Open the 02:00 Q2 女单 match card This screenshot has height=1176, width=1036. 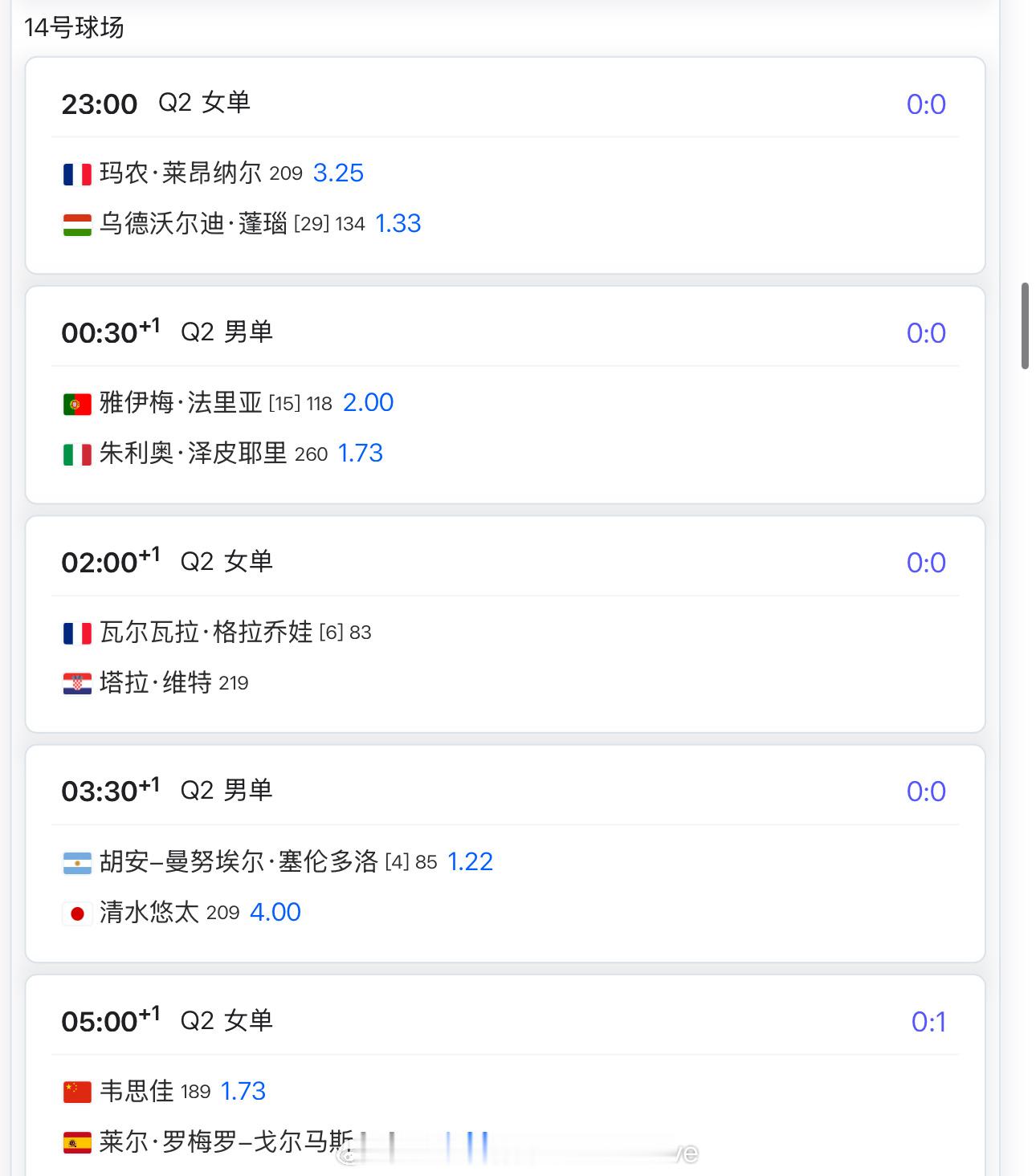pyautogui.click(x=505, y=624)
